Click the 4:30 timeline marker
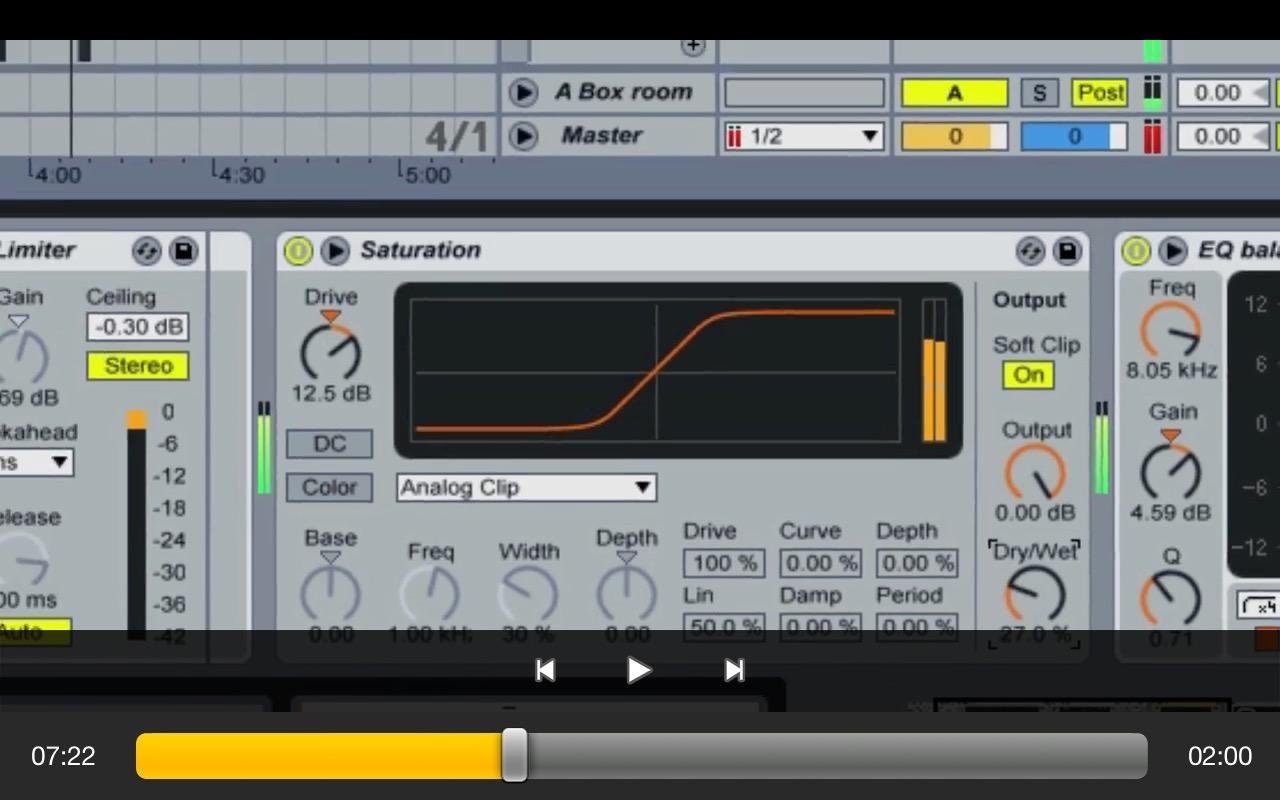The image size is (1280, 800). [240, 175]
